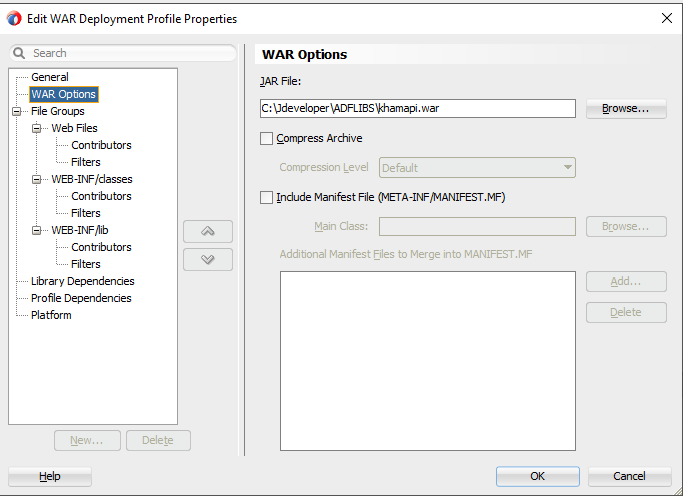The image size is (683, 496).
Task: Collapse the WEB-INF/lib node
Action: coord(37,230)
